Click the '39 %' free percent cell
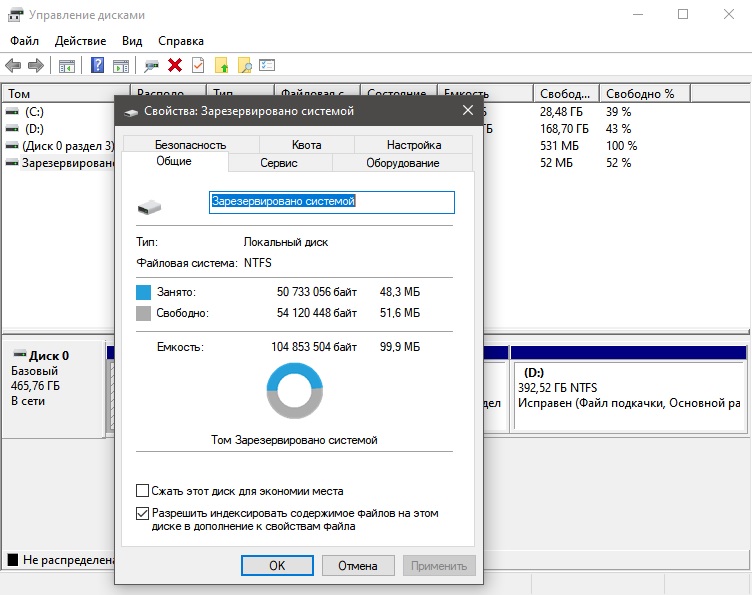The width and height of the screenshot is (752, 595). point(619,112)
